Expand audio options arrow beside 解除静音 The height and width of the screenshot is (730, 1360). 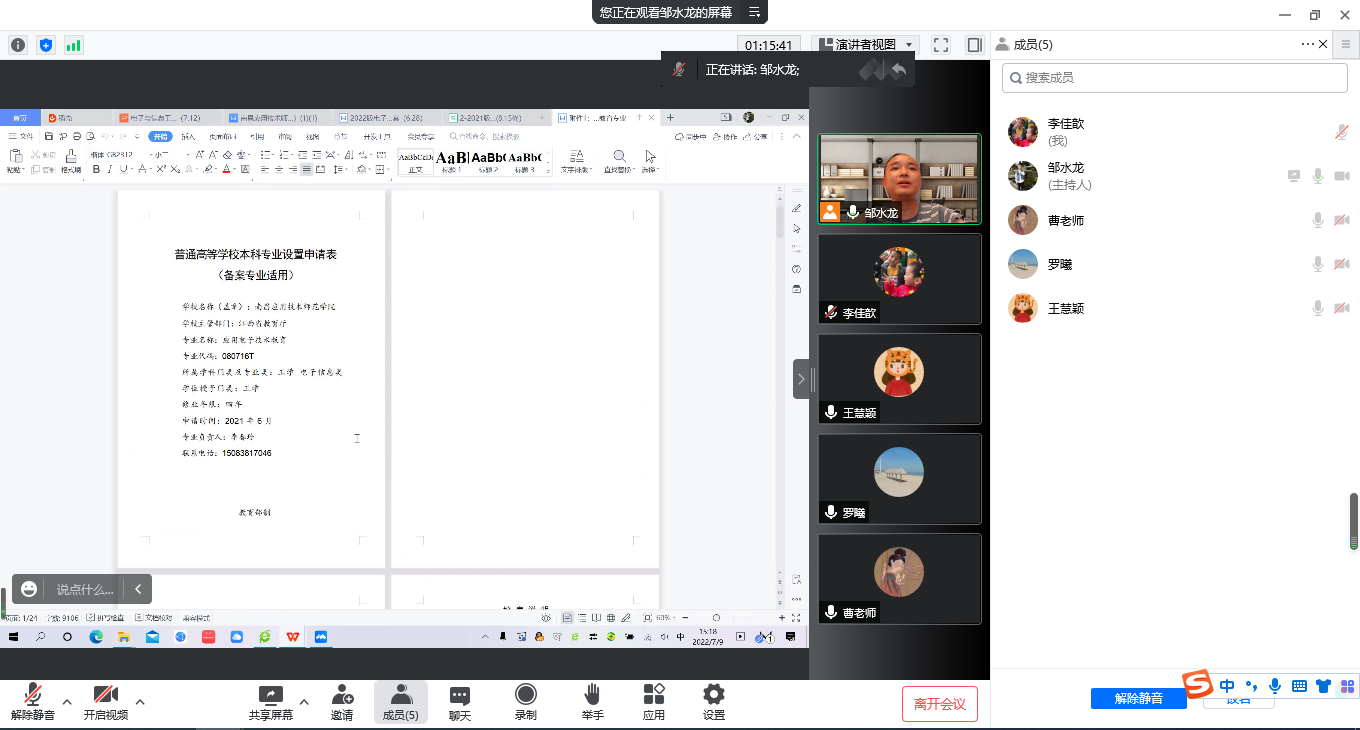pos(67,701)
